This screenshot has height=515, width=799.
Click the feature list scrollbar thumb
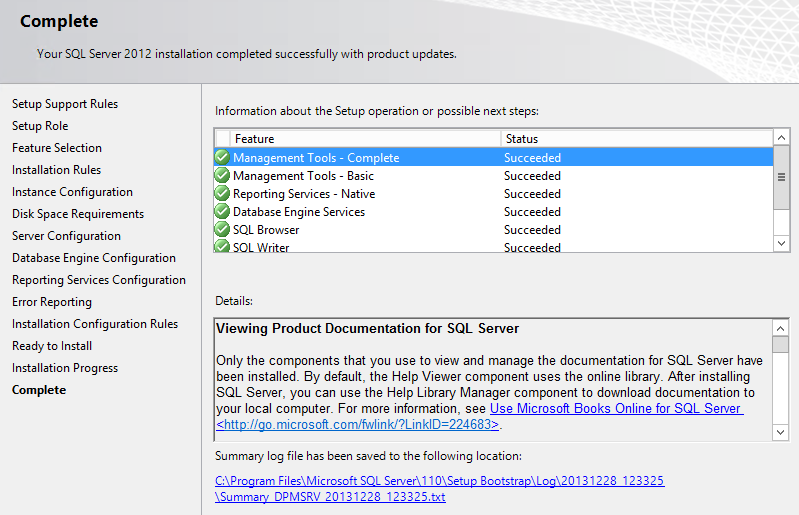click(x=781, y=177)
